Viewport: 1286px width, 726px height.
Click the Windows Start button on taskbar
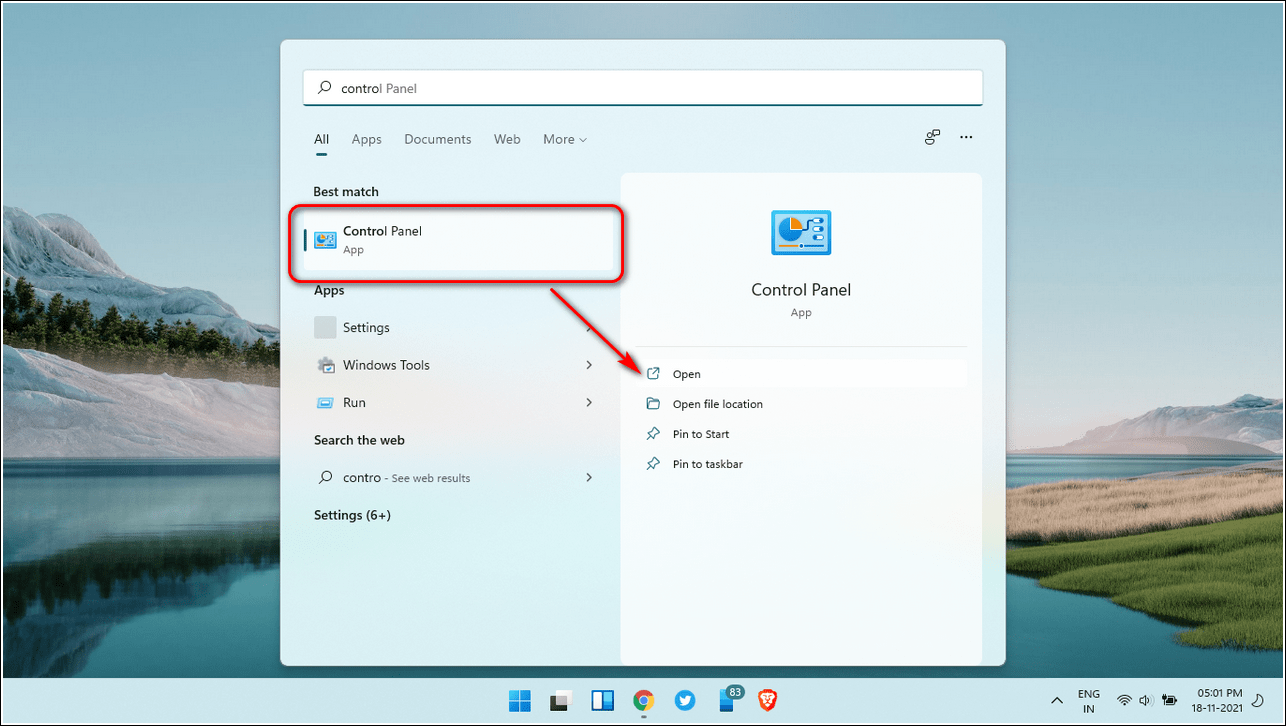point(520,700)
